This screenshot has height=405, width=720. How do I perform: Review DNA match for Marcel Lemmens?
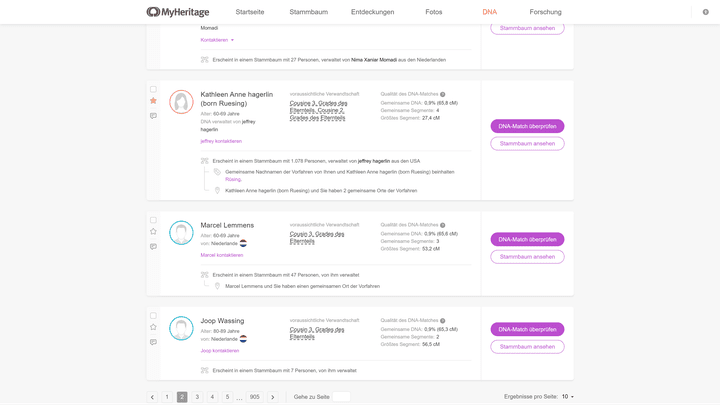coord(527,239)
